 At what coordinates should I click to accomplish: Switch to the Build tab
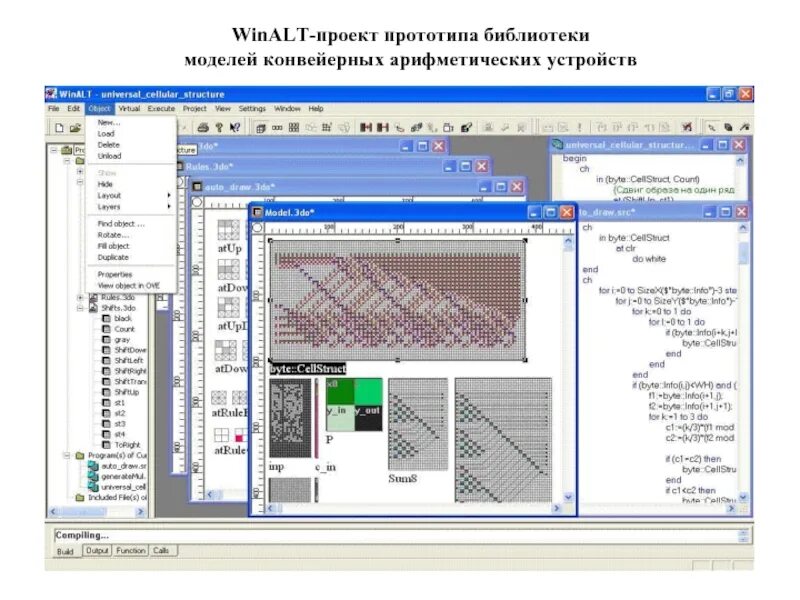pos(65,551)
